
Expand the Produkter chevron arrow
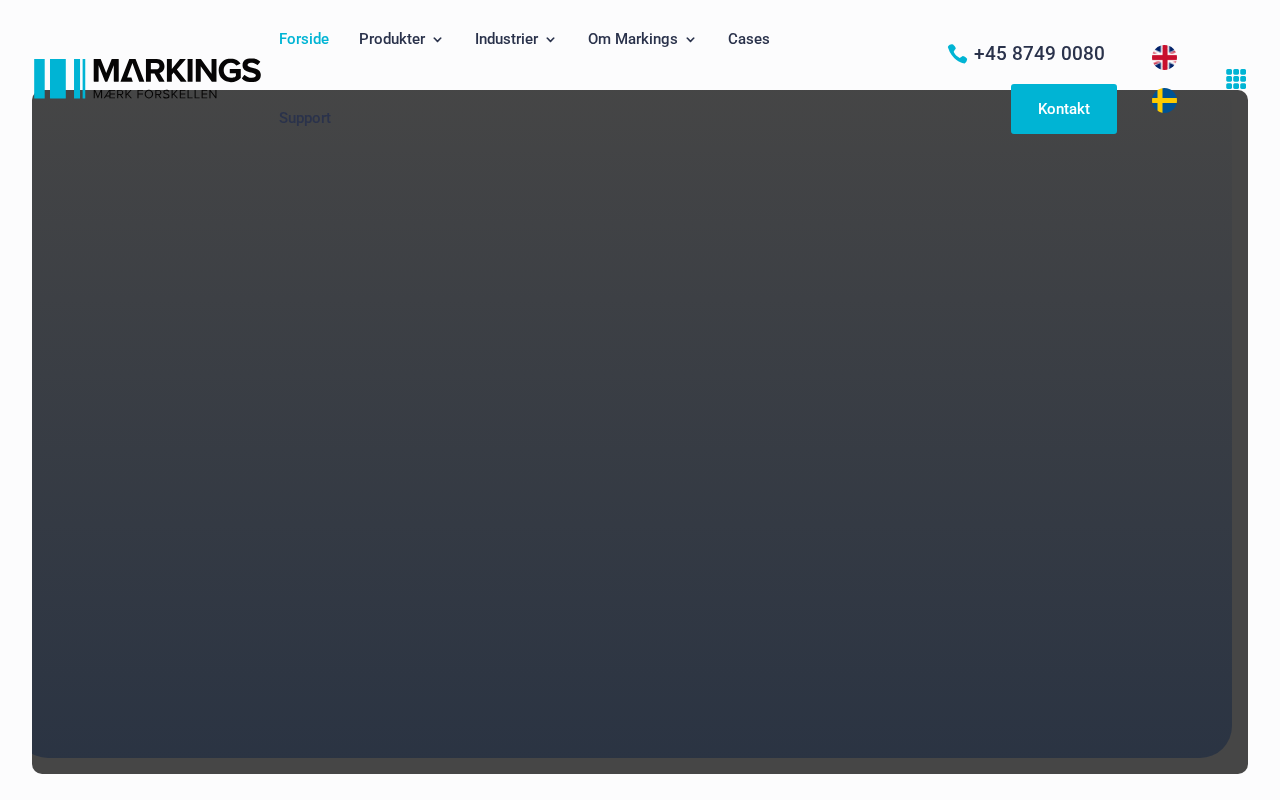[437, 40]
